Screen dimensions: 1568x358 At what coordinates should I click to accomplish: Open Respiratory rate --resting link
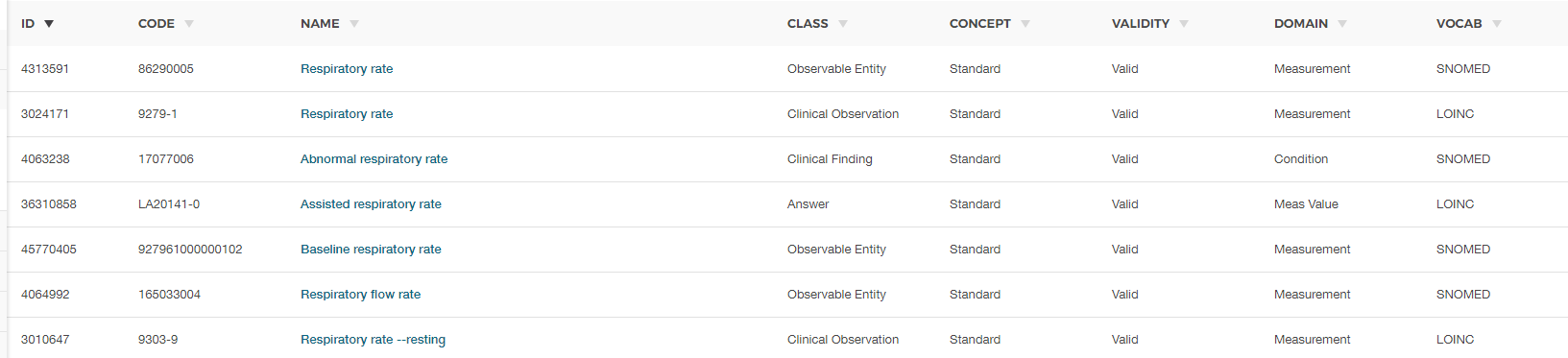(373, 340)
